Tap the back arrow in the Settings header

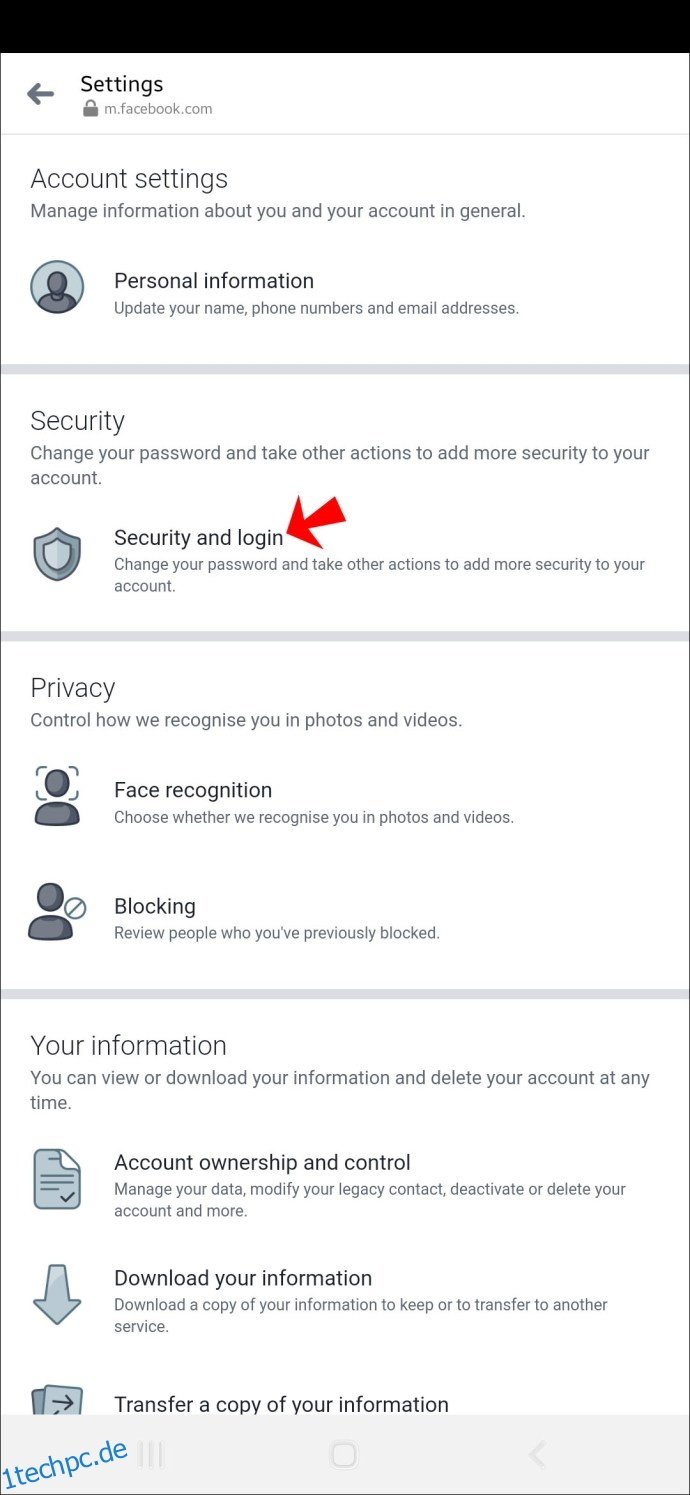point(40,94)
